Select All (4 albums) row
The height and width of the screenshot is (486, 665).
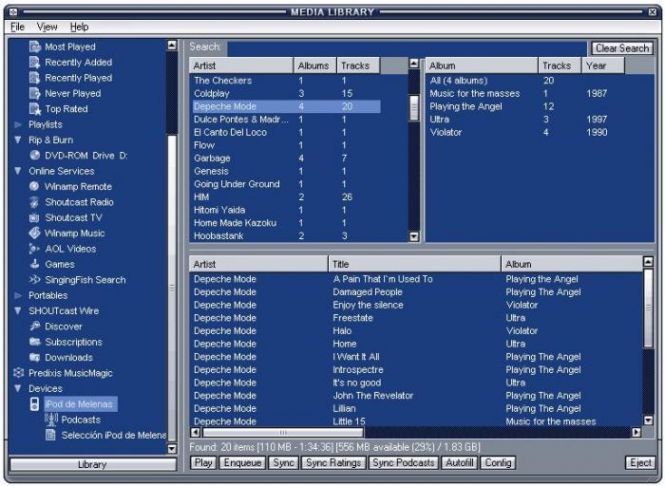click(526, 81)
